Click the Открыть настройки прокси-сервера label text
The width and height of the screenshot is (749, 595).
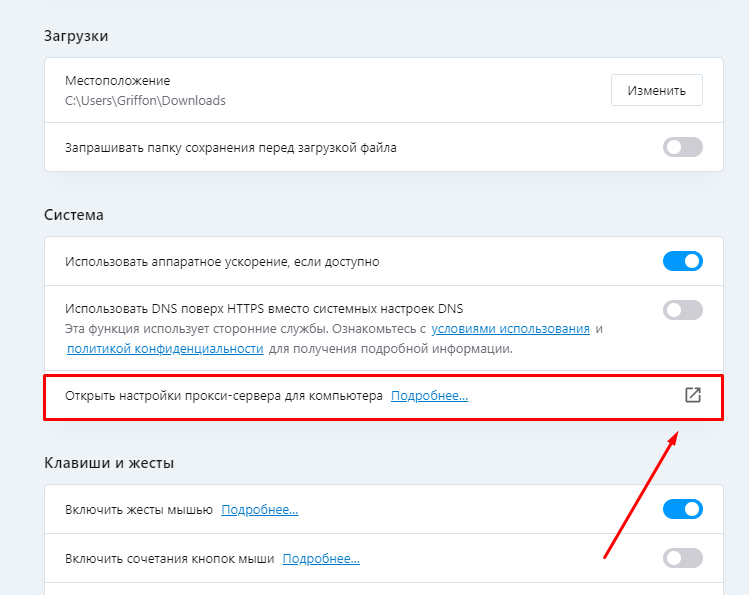click(224, 396)
